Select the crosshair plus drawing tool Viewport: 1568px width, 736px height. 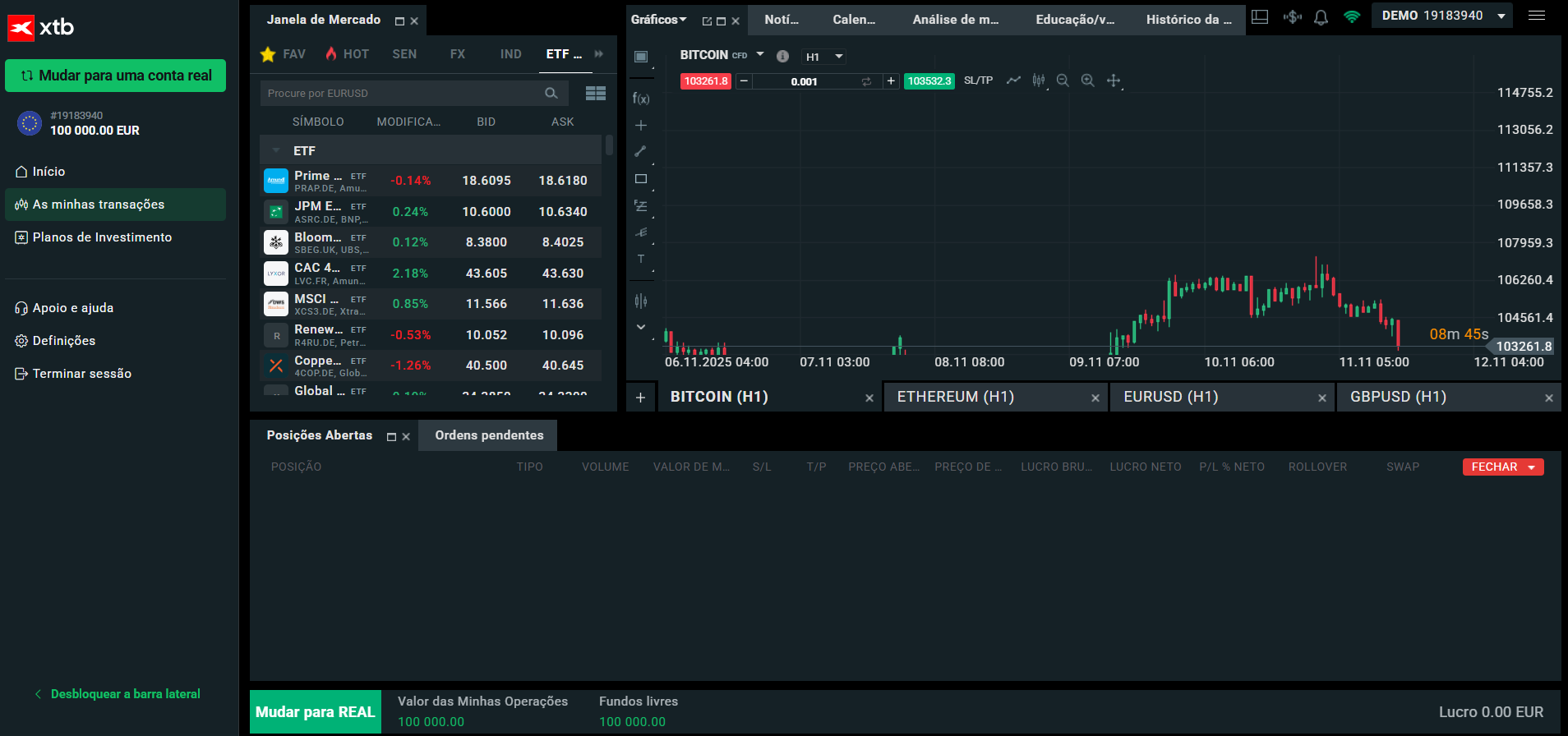coord(641,126)
